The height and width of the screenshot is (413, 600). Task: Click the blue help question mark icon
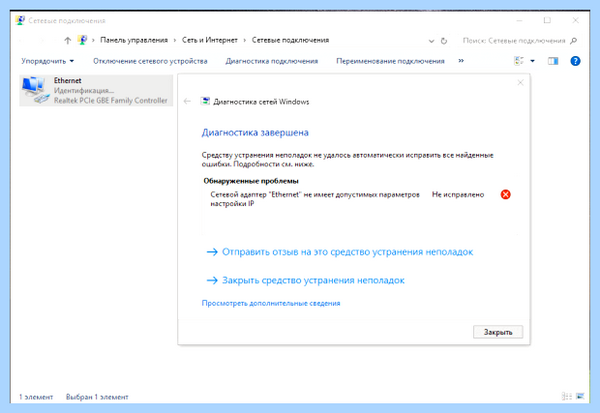[x=575, y=61]
